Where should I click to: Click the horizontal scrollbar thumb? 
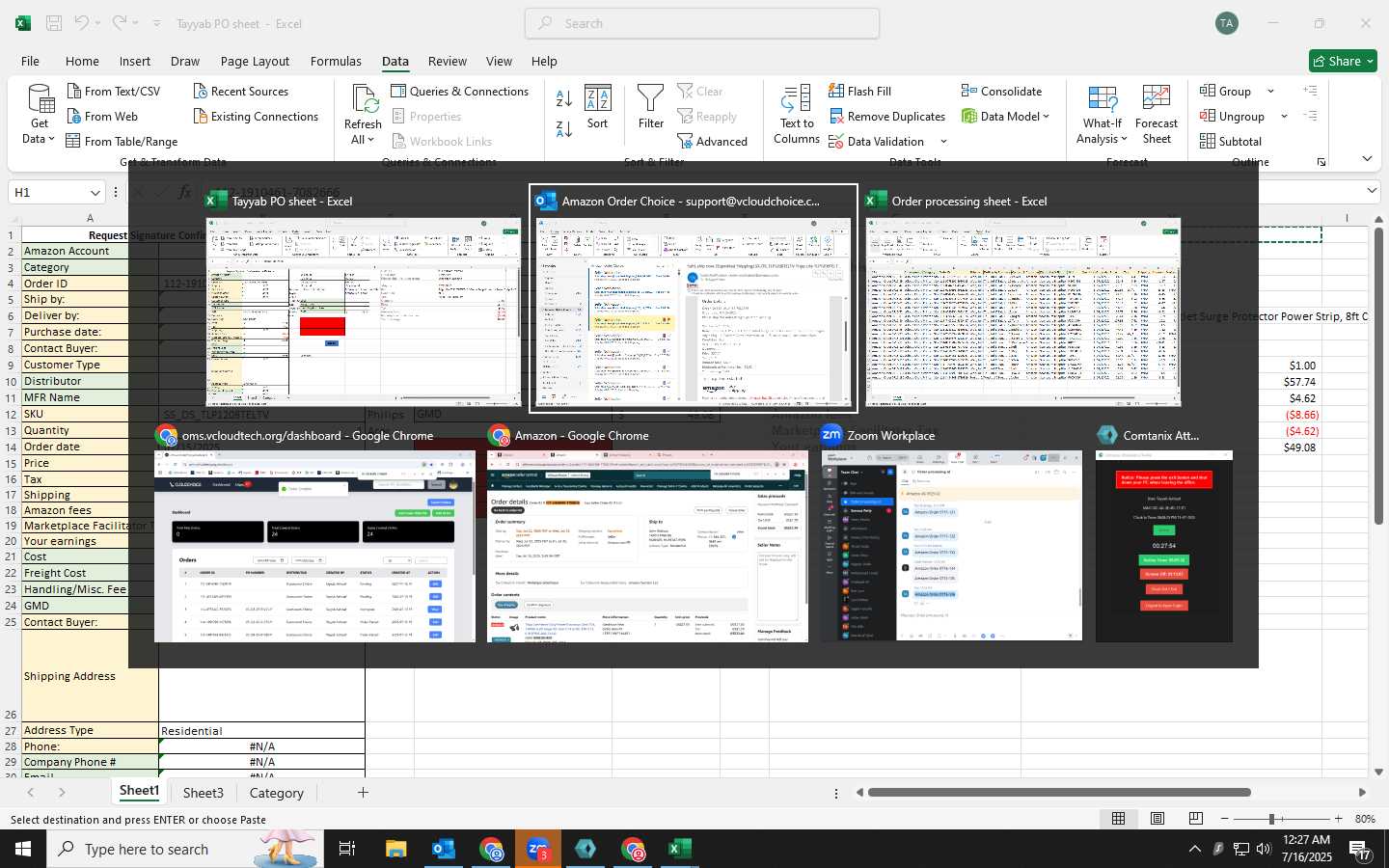(x=1059, y=793)
